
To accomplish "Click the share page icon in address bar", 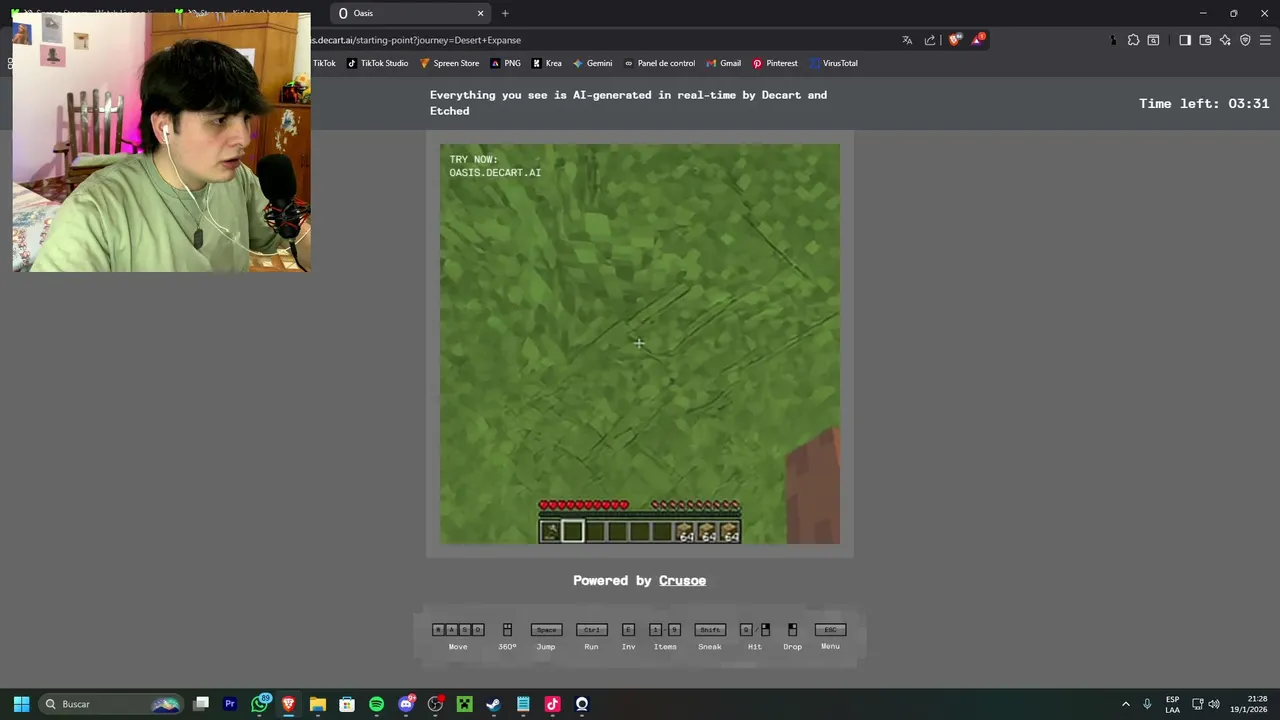I will click(x=930, y=40).
